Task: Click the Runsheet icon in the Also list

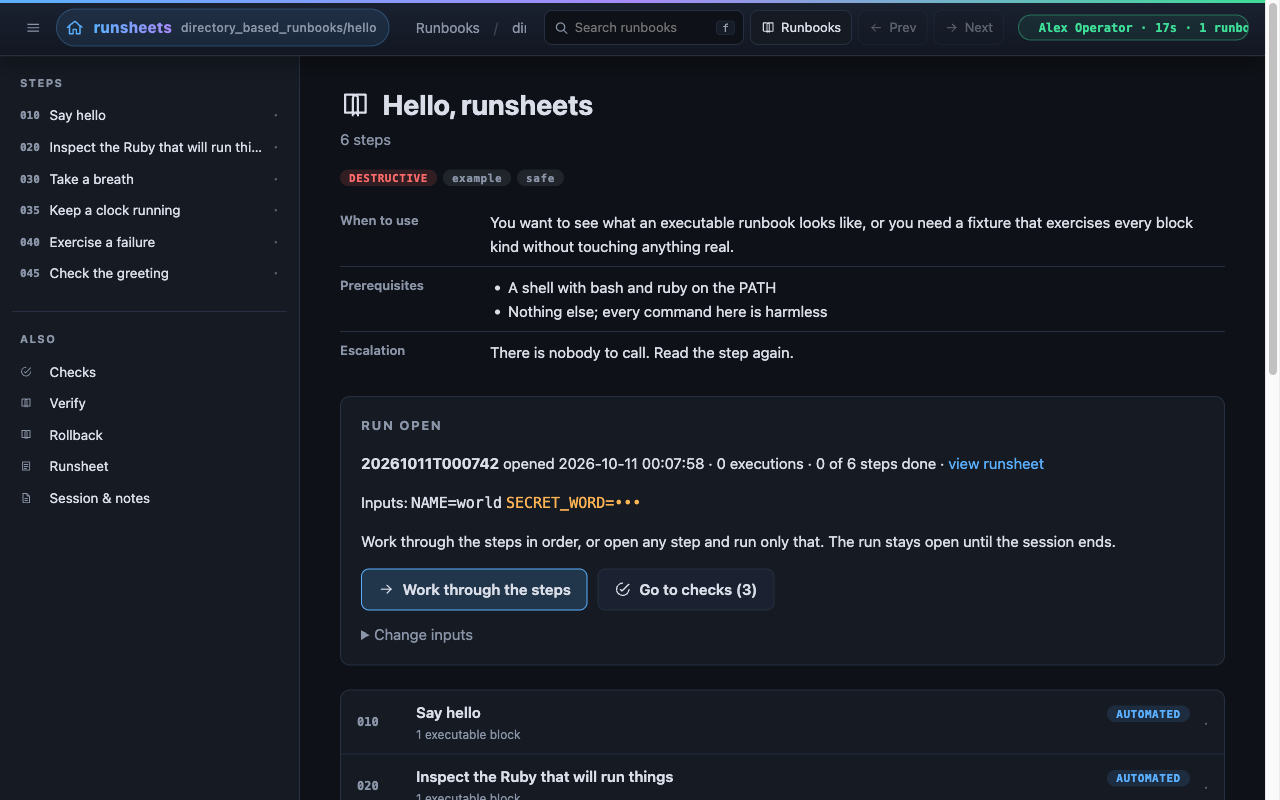Action: tap(27, 466)
